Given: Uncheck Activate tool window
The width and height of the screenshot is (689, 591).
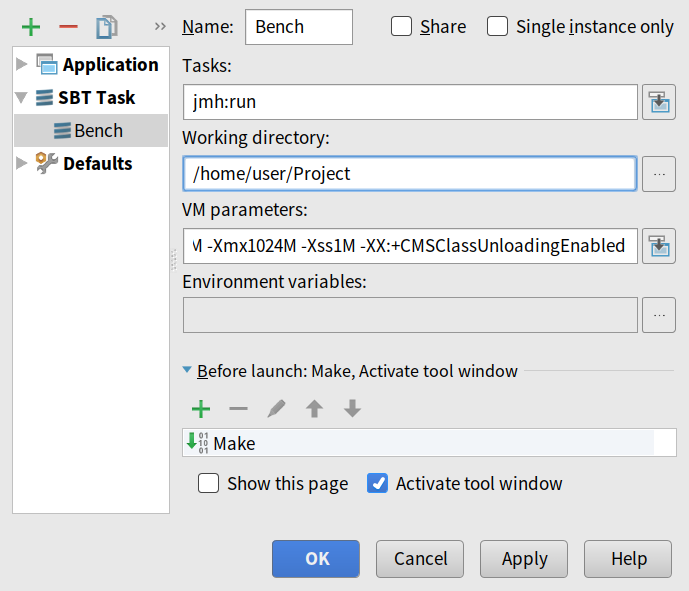Looking at the screenshot, I should pos(378,484).
